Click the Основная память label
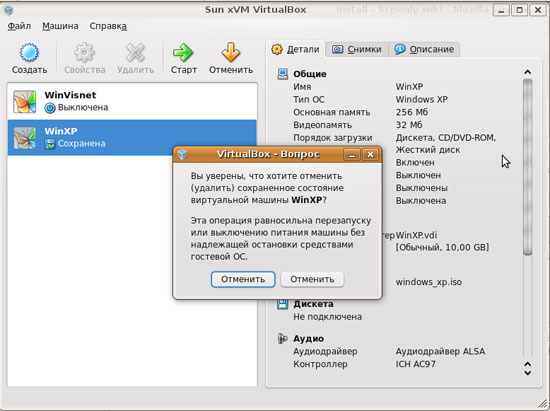 click(x=331, y=112)
